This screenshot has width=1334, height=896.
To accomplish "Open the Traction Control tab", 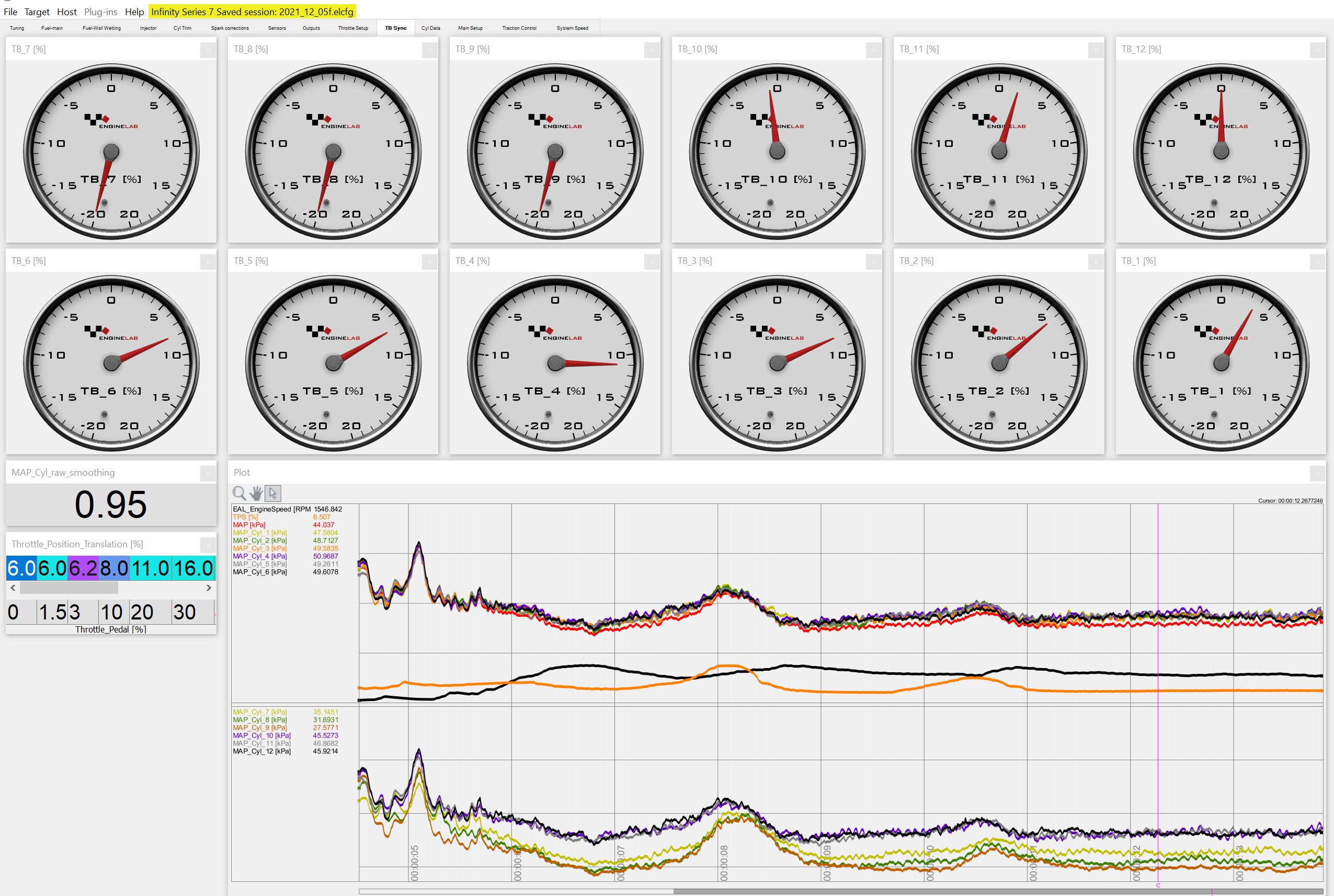I will [519, 28].
